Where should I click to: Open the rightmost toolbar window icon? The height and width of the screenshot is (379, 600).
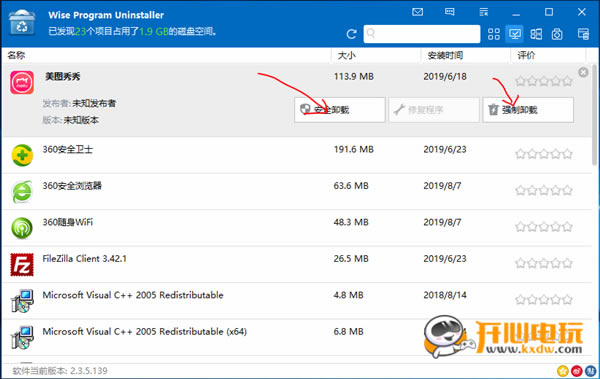(583, 34)
